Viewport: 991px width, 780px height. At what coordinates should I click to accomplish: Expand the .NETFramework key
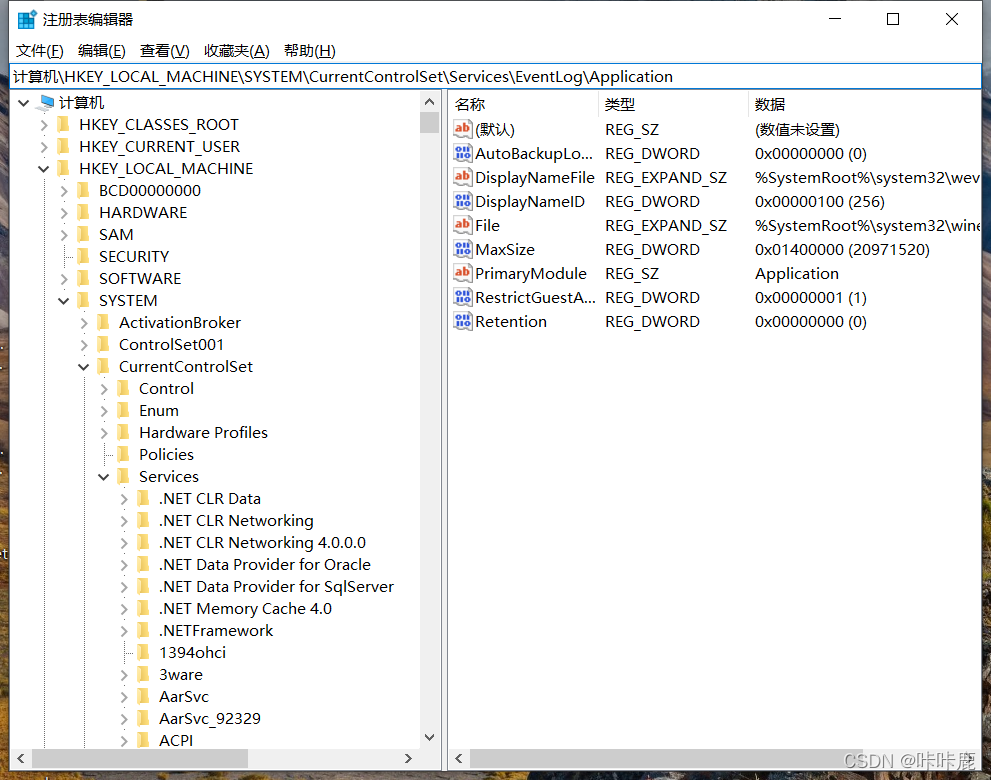[x=124, y=631]
